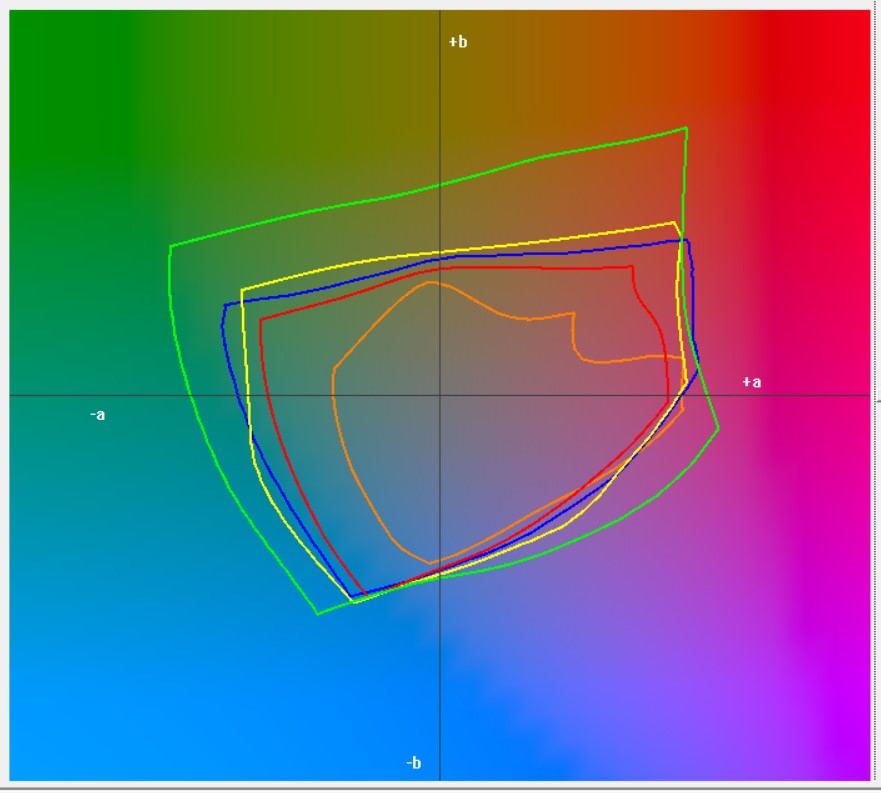
Task: Select the yellow gamut outline's top-right corner
Action: coord(675,222)
